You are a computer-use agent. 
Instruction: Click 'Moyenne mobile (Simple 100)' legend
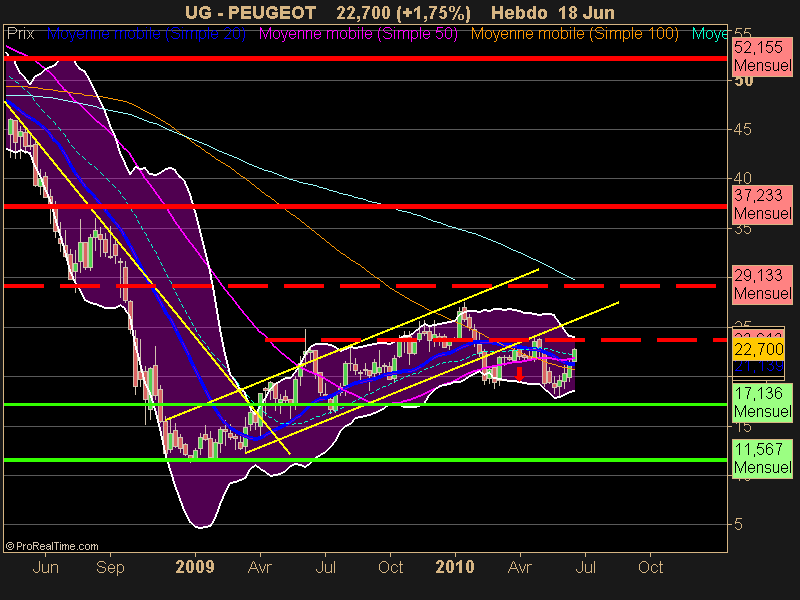574,34
